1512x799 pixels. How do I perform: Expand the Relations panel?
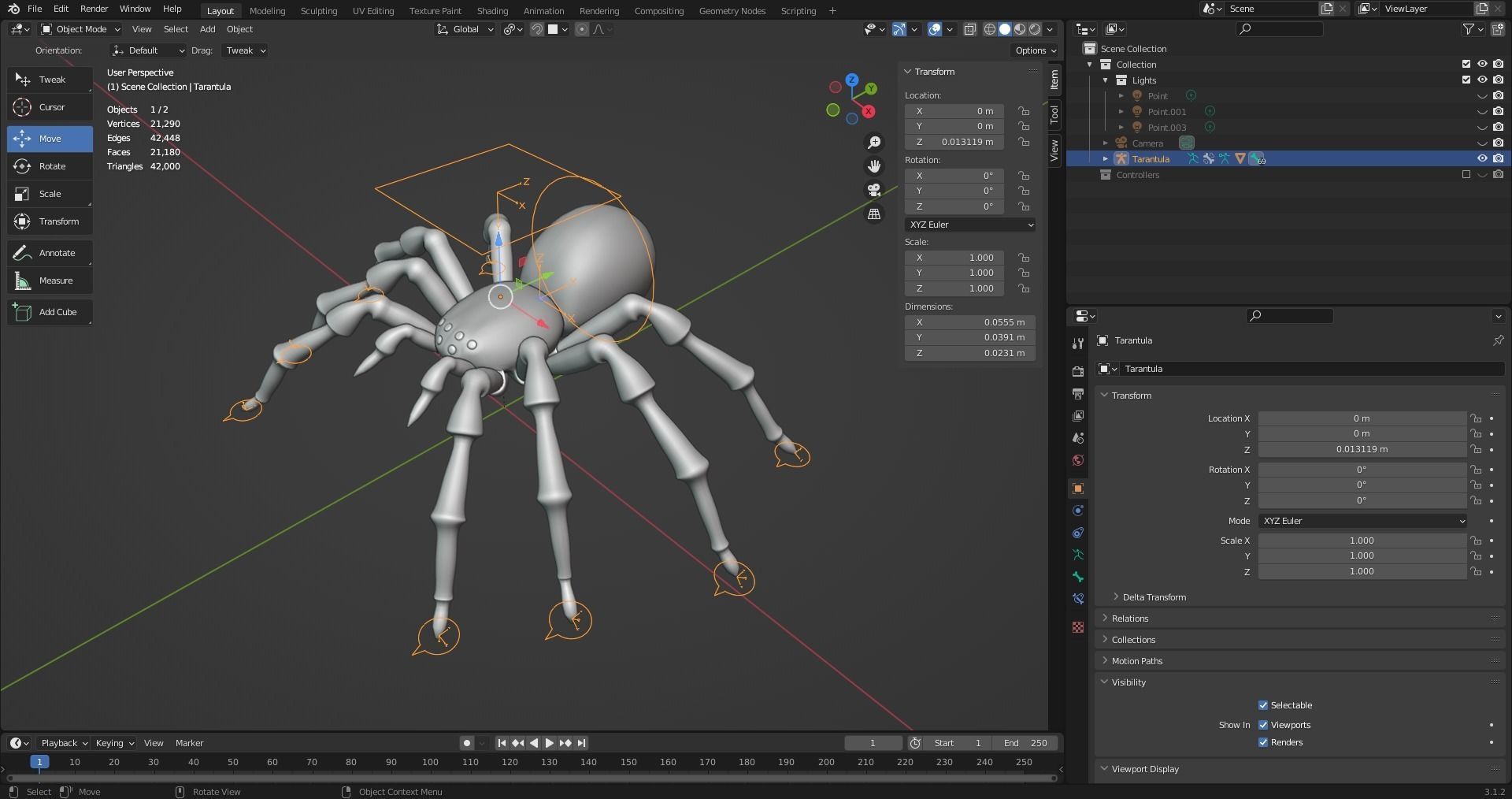pyautogui.click(x=1129, y=619)
